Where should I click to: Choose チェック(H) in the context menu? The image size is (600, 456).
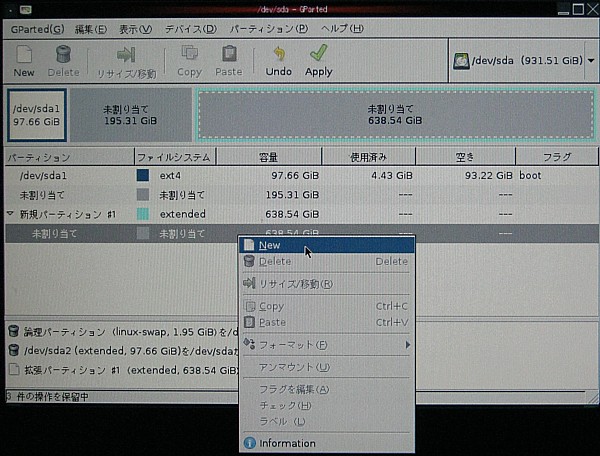(x=327, y=406)
